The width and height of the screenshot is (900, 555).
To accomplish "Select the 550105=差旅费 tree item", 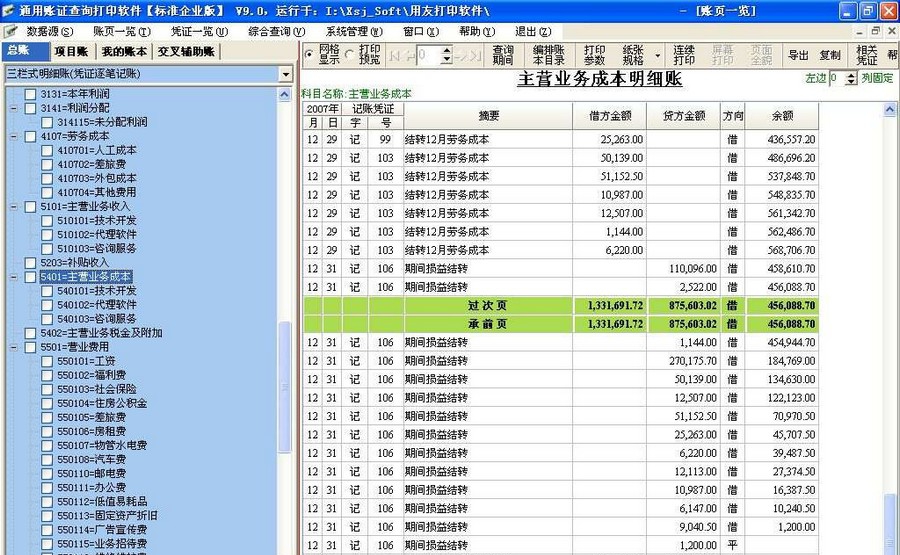I will (x=91, y=417).
